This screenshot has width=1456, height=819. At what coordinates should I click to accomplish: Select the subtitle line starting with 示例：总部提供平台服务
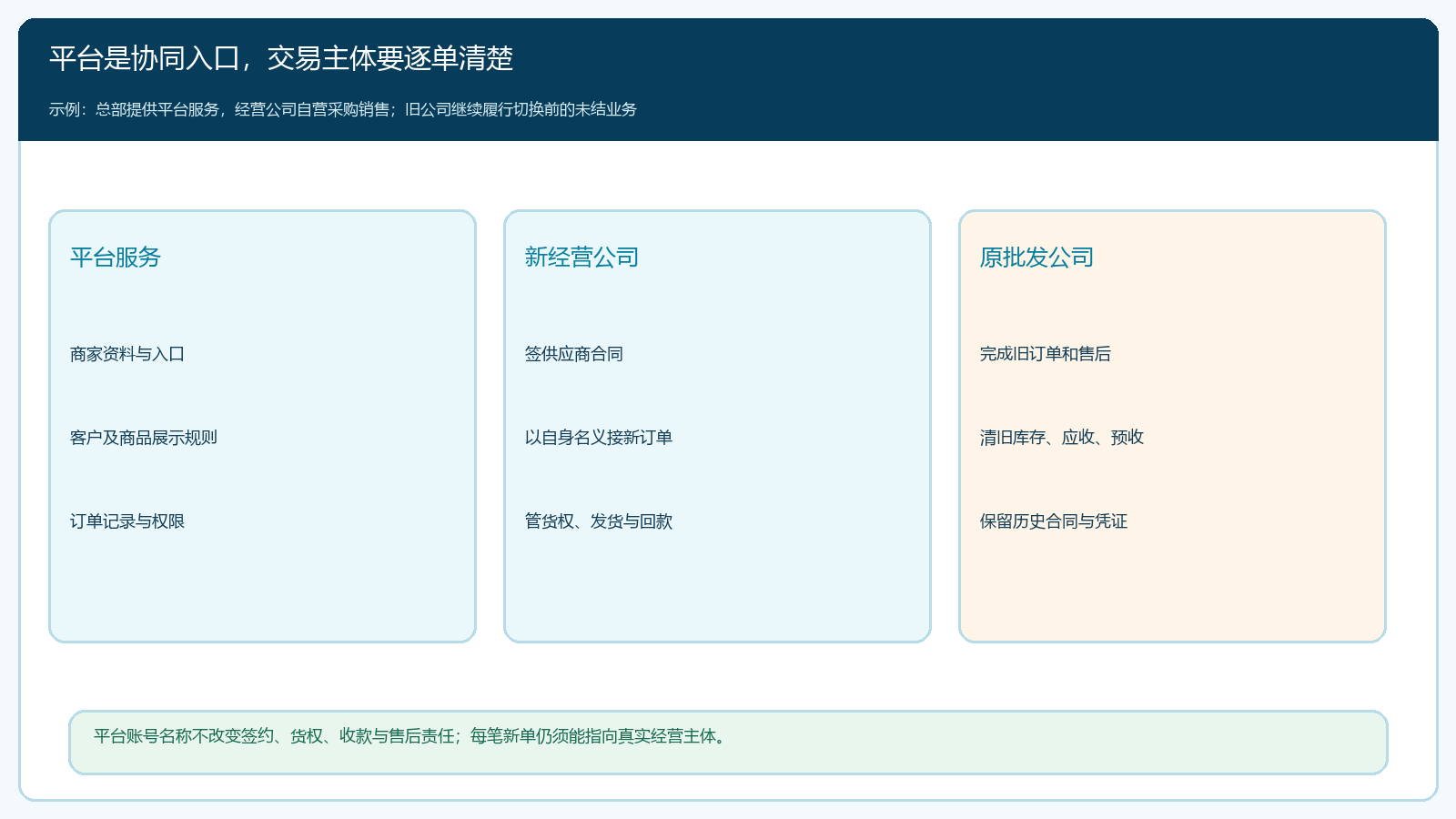pos(343,109)
